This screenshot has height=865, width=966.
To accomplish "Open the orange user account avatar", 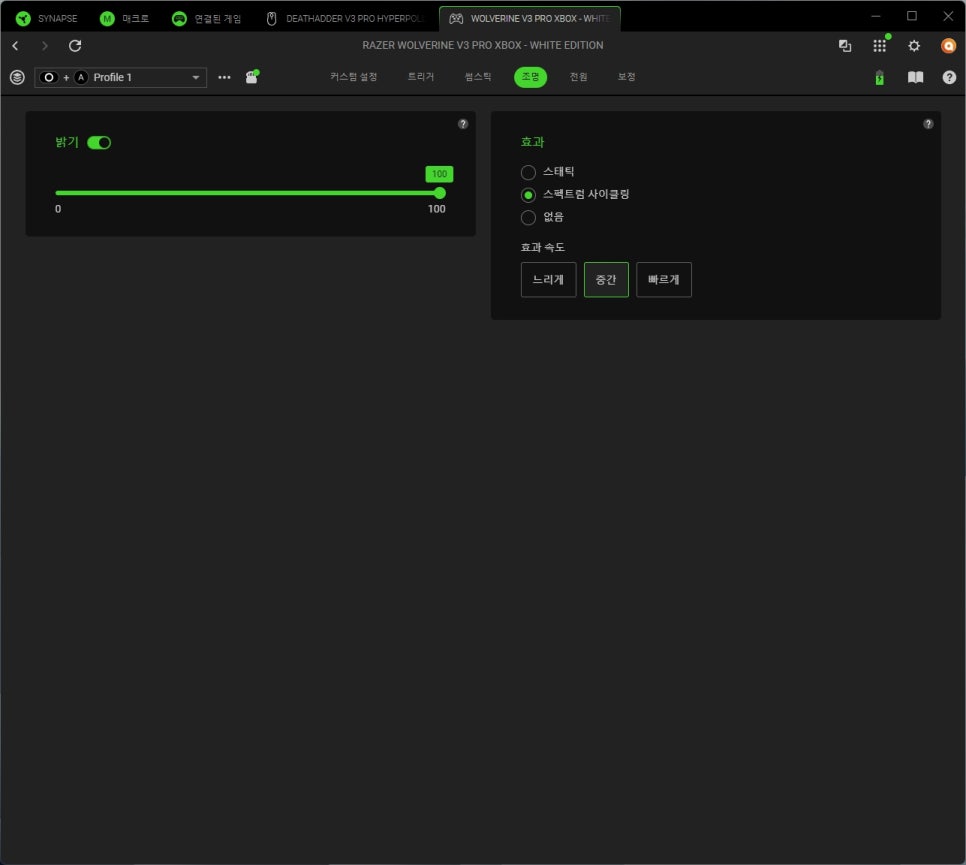I will click(949, 46).
